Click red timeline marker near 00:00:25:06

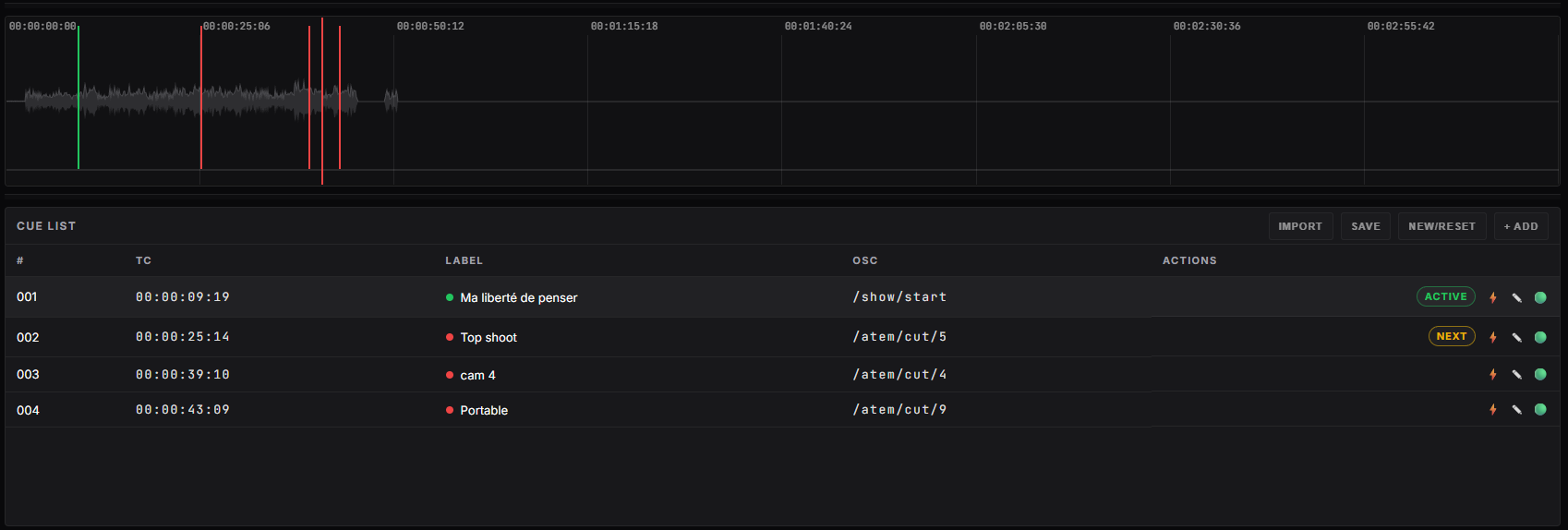click(x=201, y=98)
